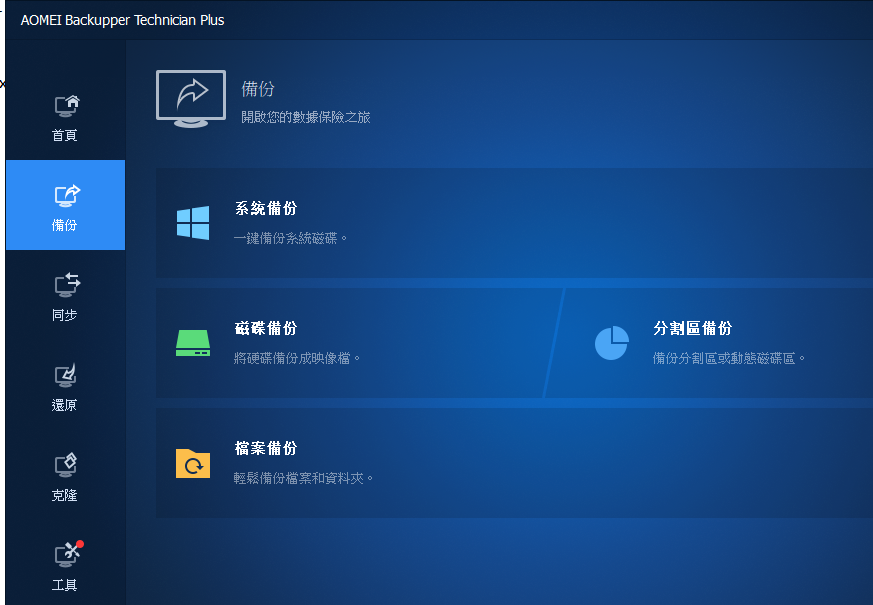Open the 克隆 clone icon in sidebar
Image resolution: width=873 pixels, height=605 pixels.
66,465
